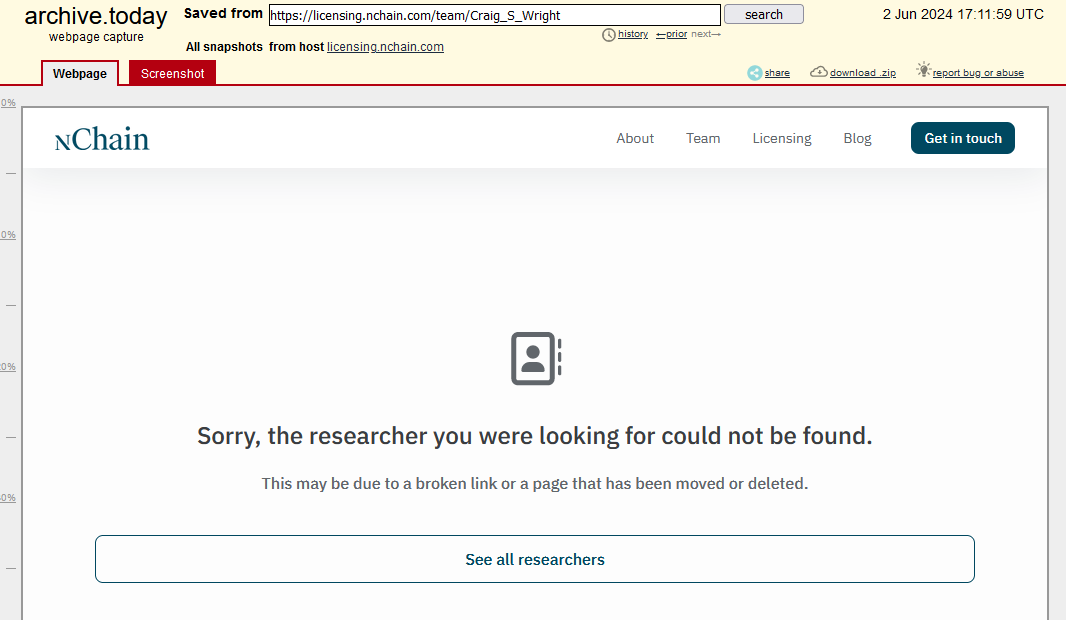
Task: Open the Team menu item
Action: (703, 138)
